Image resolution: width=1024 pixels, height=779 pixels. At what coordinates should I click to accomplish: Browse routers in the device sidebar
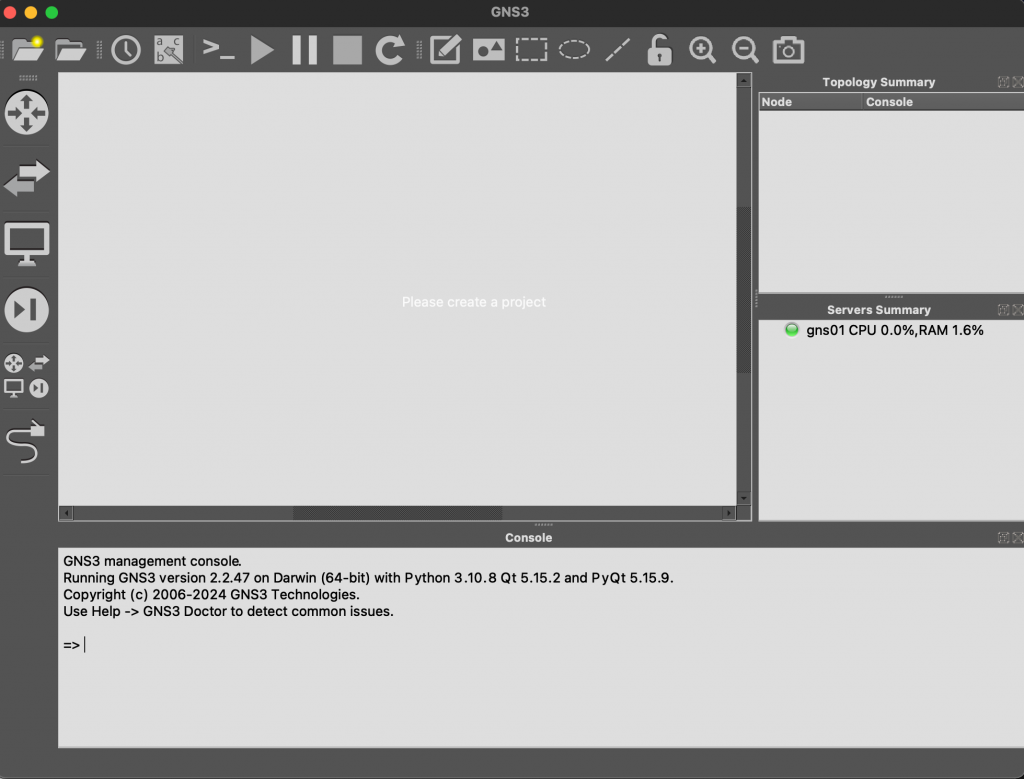pyautogui.click(x=27, y=113)
